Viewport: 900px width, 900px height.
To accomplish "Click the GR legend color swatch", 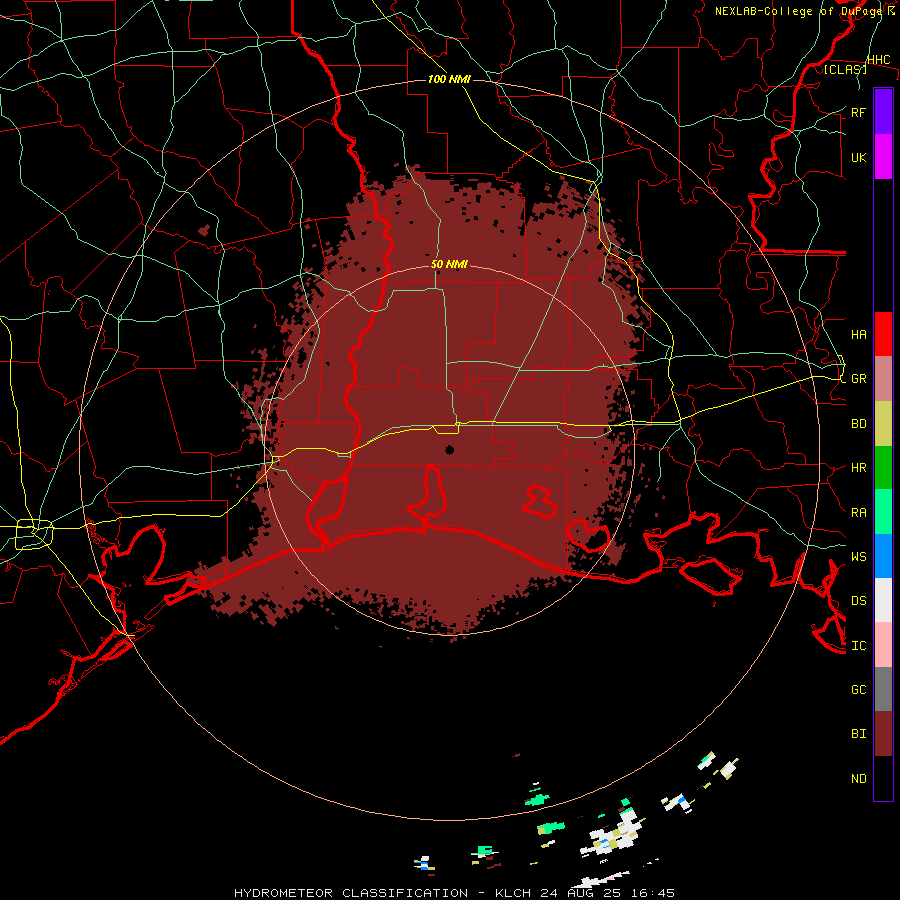I will 883,379.
